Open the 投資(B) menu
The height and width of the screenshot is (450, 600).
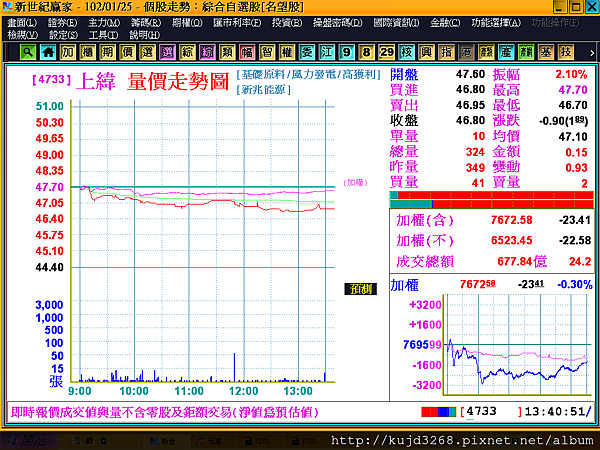tap(287, 23)
